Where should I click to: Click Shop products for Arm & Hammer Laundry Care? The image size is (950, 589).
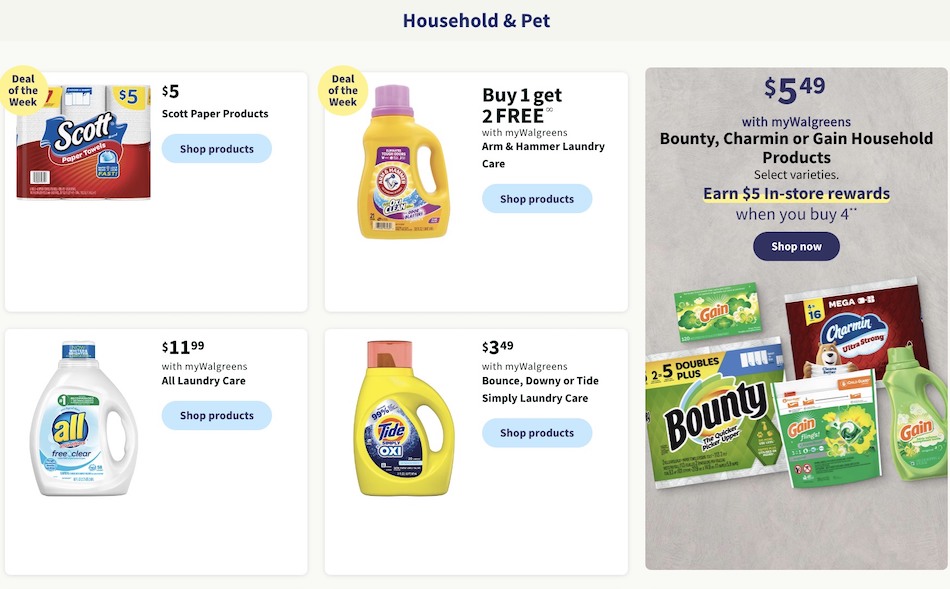537,198
